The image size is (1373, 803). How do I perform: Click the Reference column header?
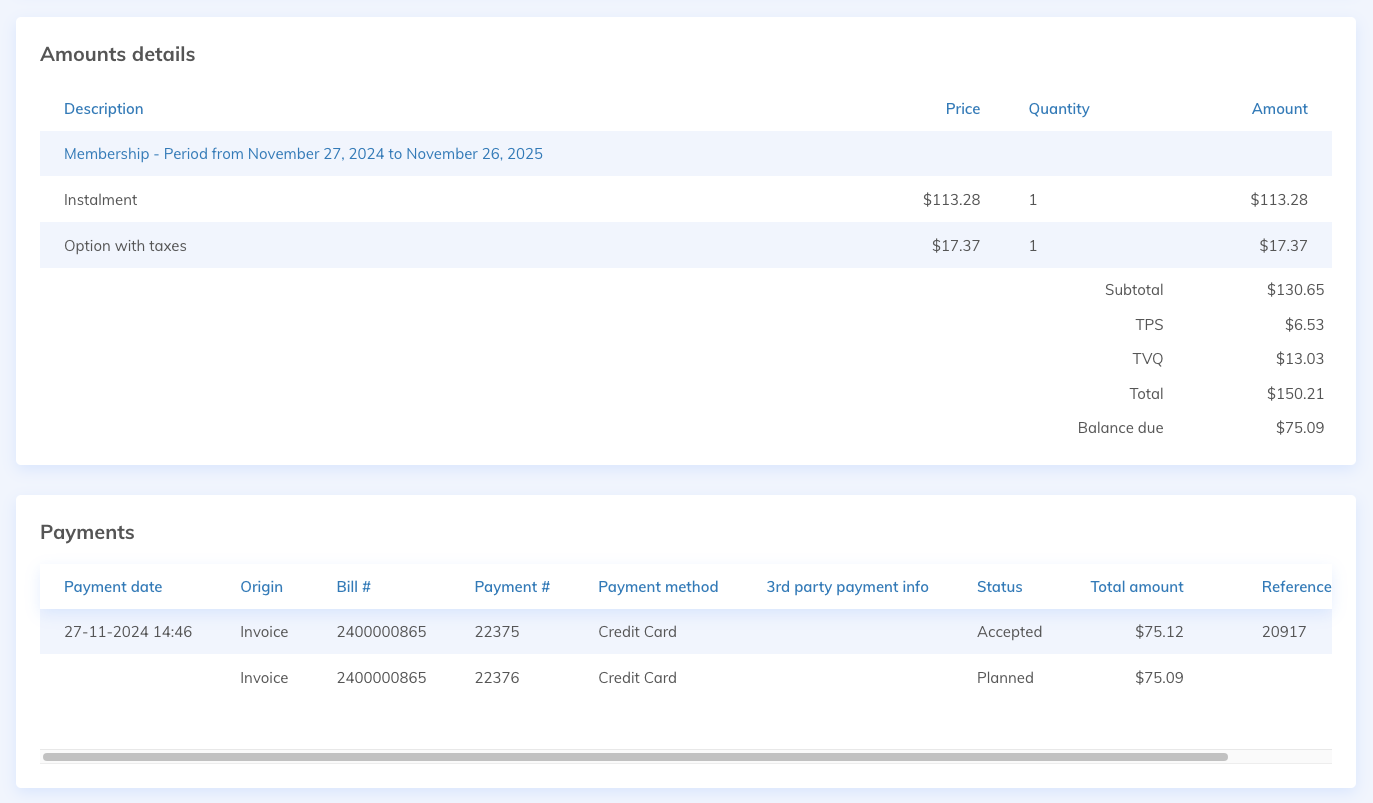click(1296, 587)
